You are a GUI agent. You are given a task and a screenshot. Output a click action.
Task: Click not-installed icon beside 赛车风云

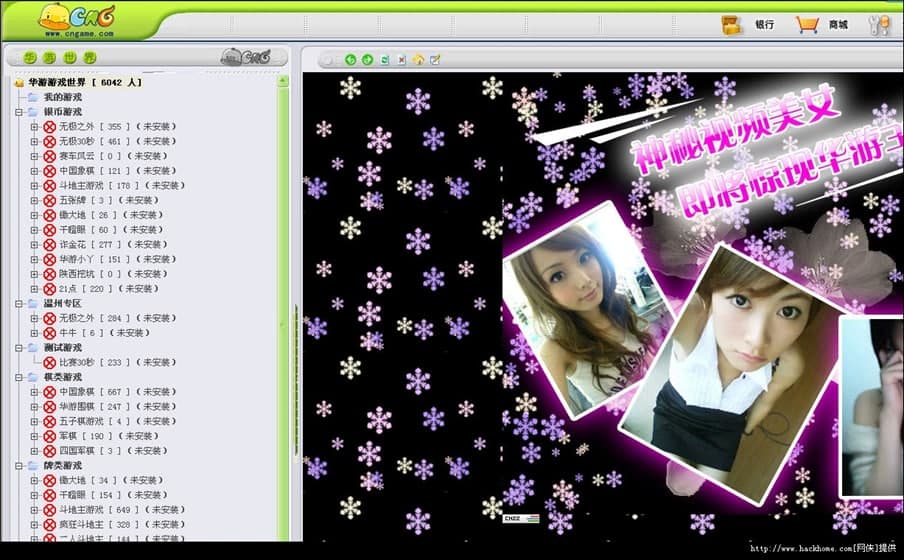tap(50, 156)
